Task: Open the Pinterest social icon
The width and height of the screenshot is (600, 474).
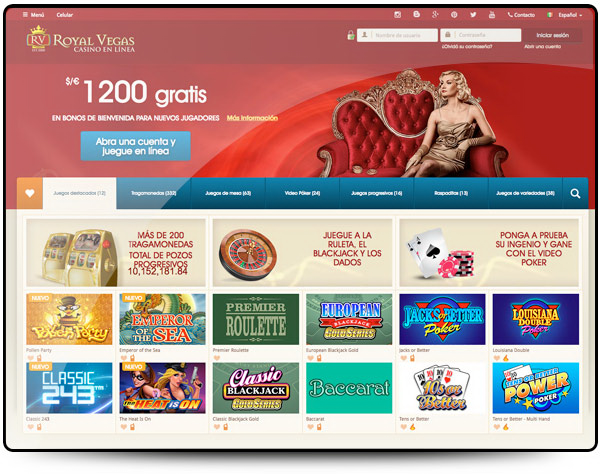Action: (x=454, y=15)
